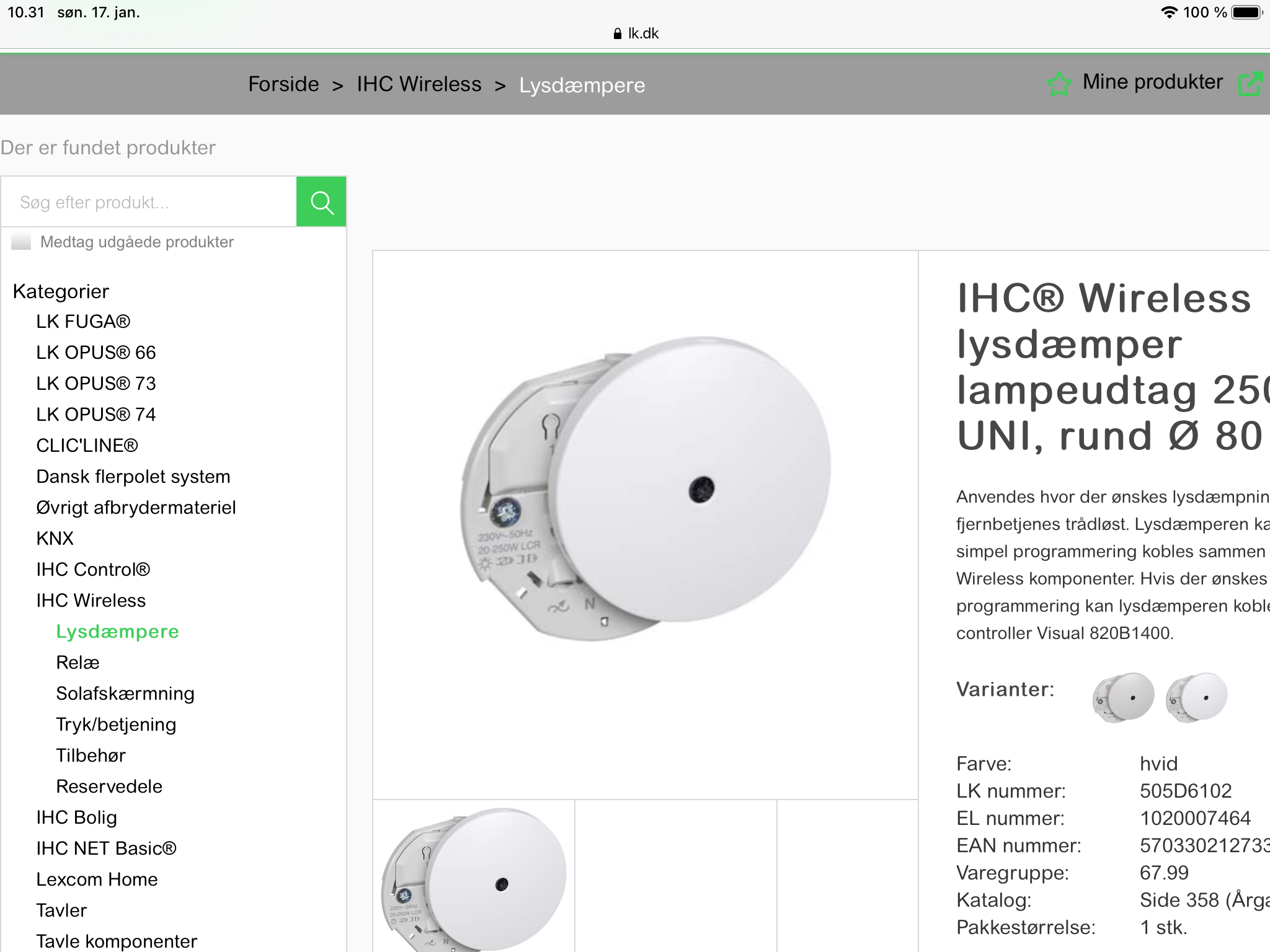Click the Søg efter produkt search field

pos(149,202)
